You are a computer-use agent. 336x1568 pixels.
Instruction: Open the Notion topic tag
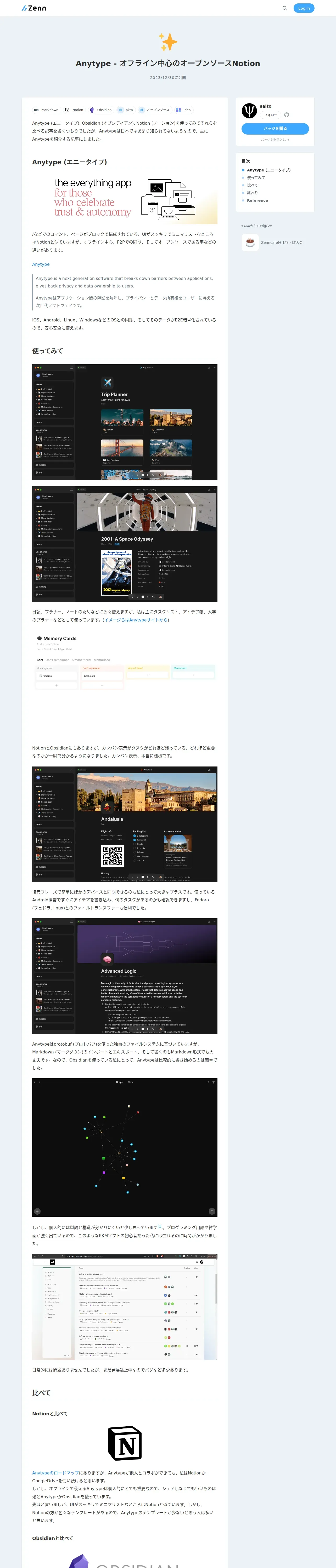[74, 110]
